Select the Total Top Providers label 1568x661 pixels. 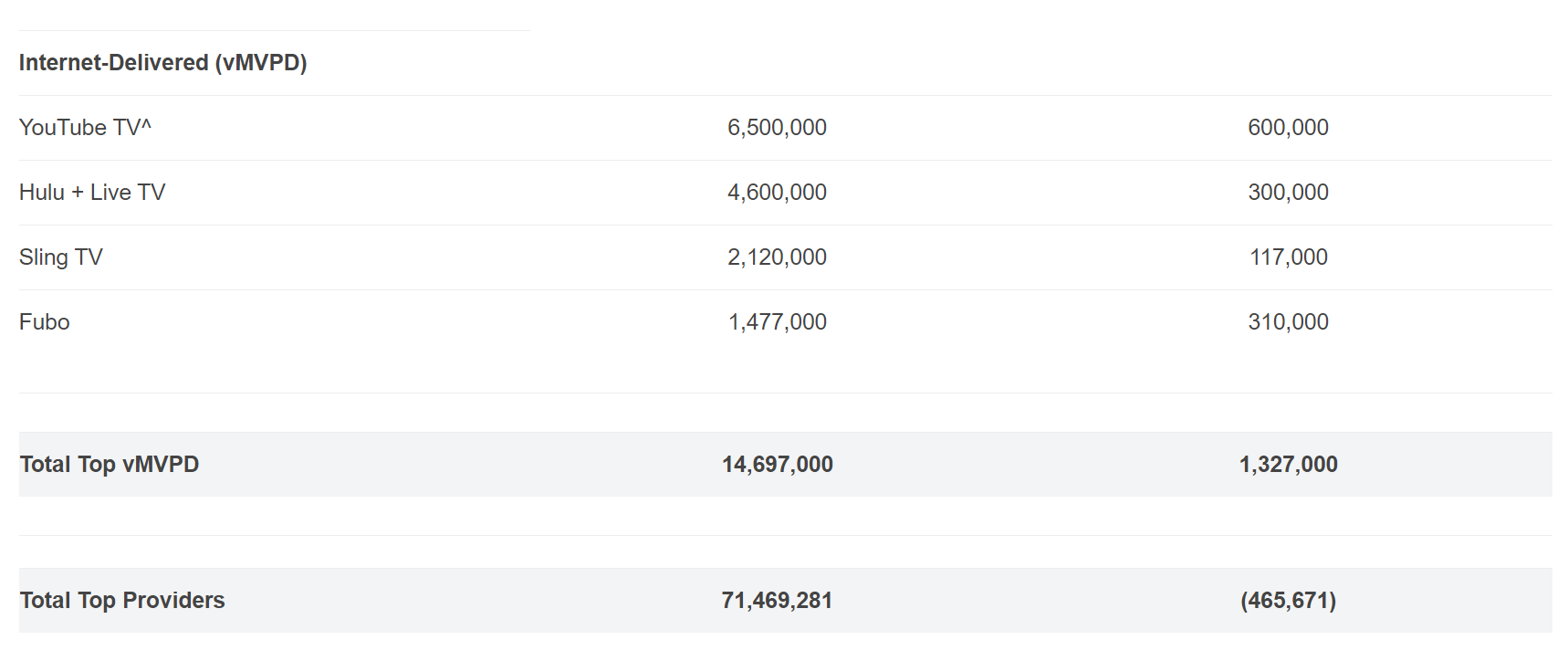[122, 601]
